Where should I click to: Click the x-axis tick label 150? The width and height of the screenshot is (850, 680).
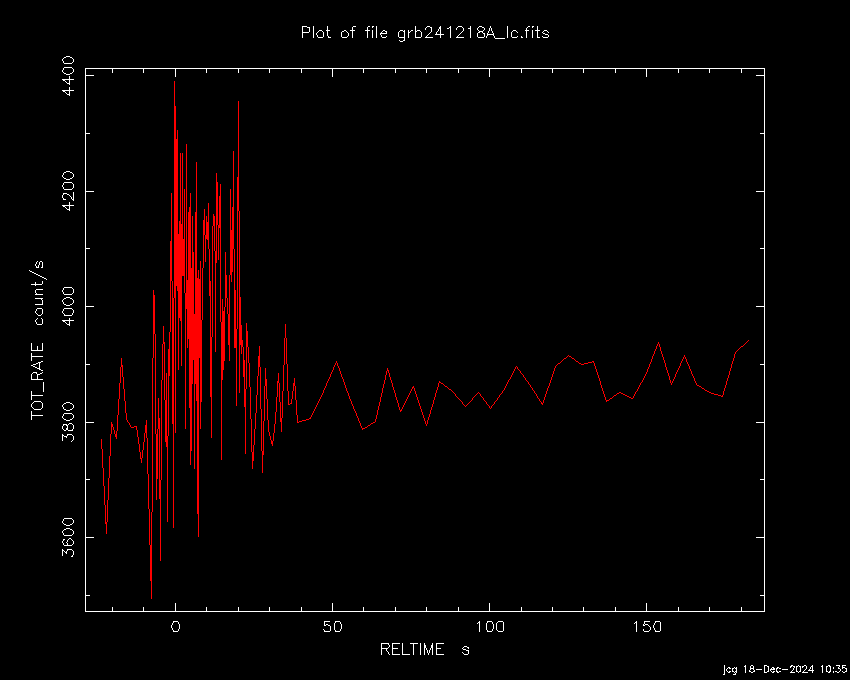pyautogui.click(x=647, y=627)
